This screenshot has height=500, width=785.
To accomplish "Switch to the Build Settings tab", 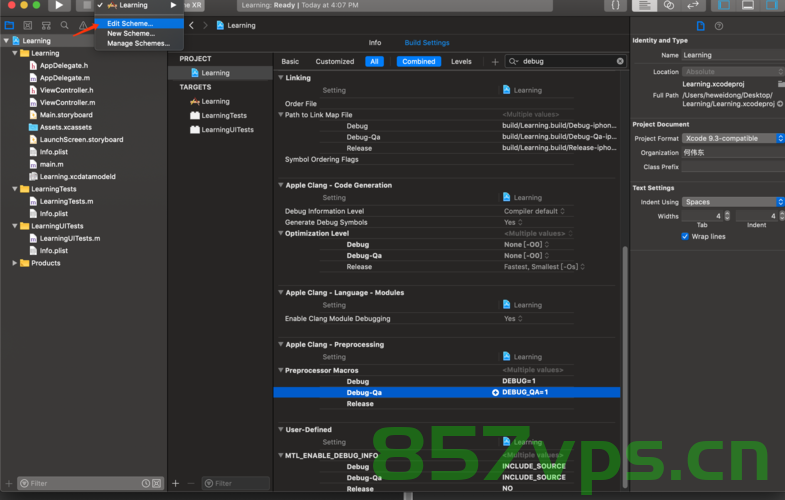I will 427,43.
